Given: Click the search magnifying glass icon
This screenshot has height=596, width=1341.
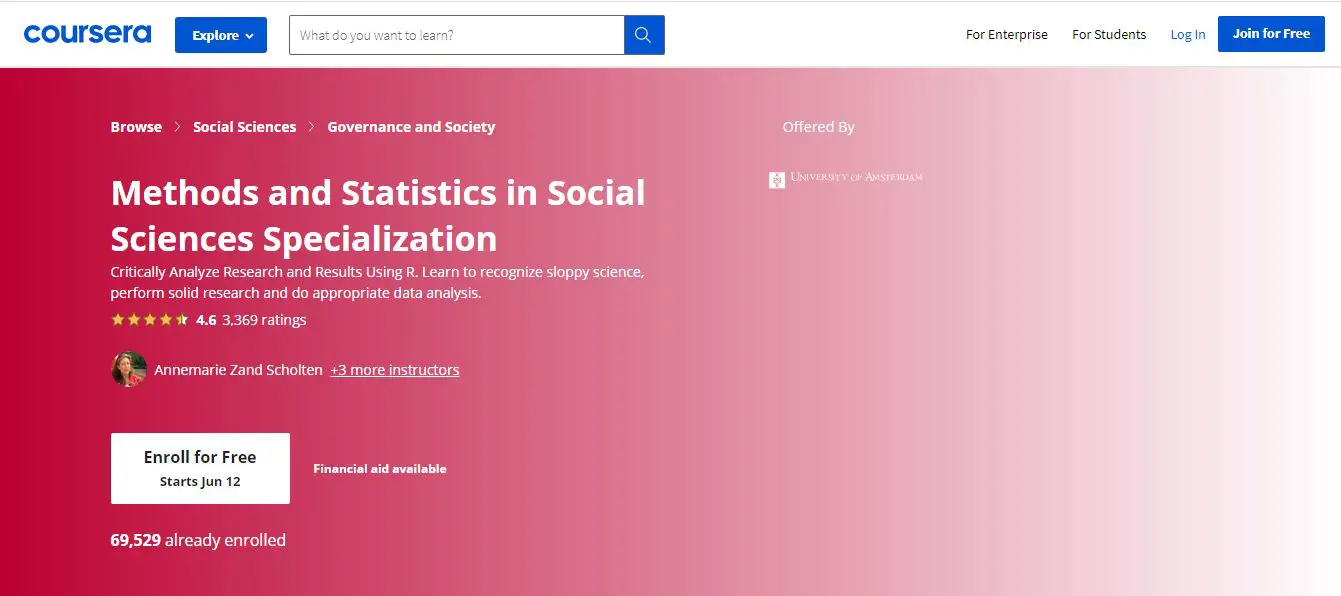Looking at the screenshot, I should (x=642, y=34).
